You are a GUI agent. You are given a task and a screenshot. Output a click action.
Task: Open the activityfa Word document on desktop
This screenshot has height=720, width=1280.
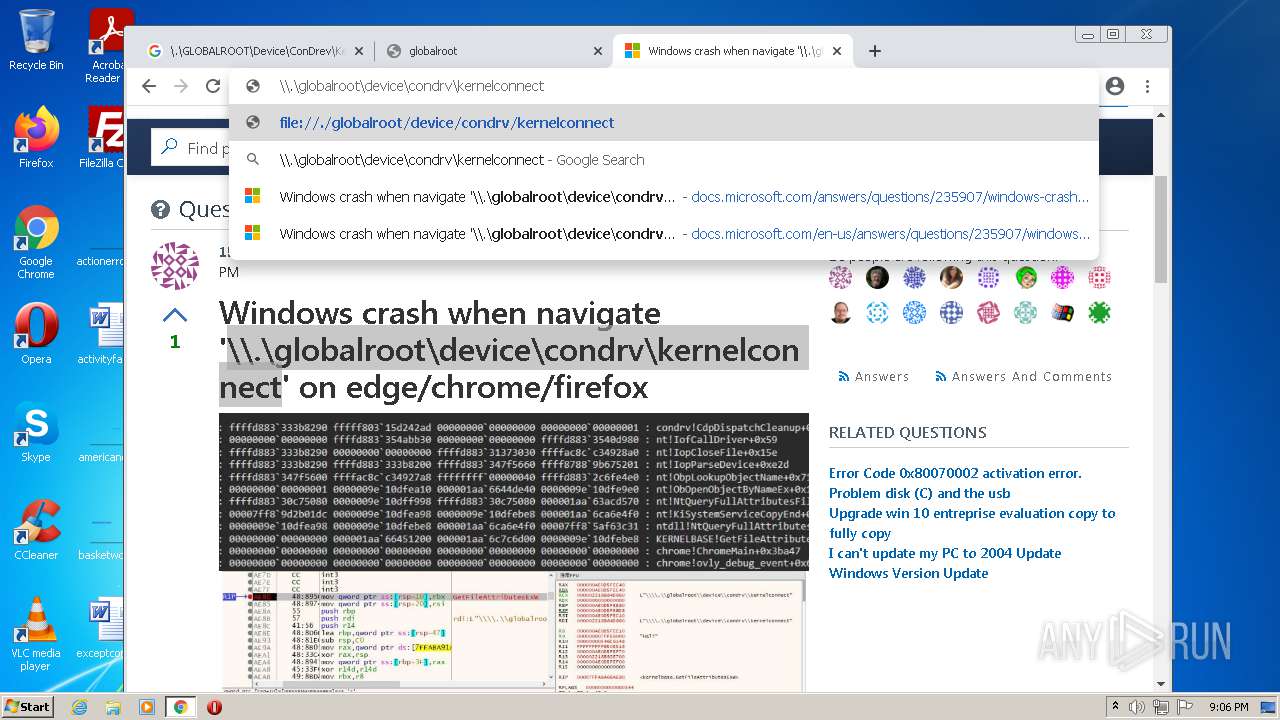101,334
